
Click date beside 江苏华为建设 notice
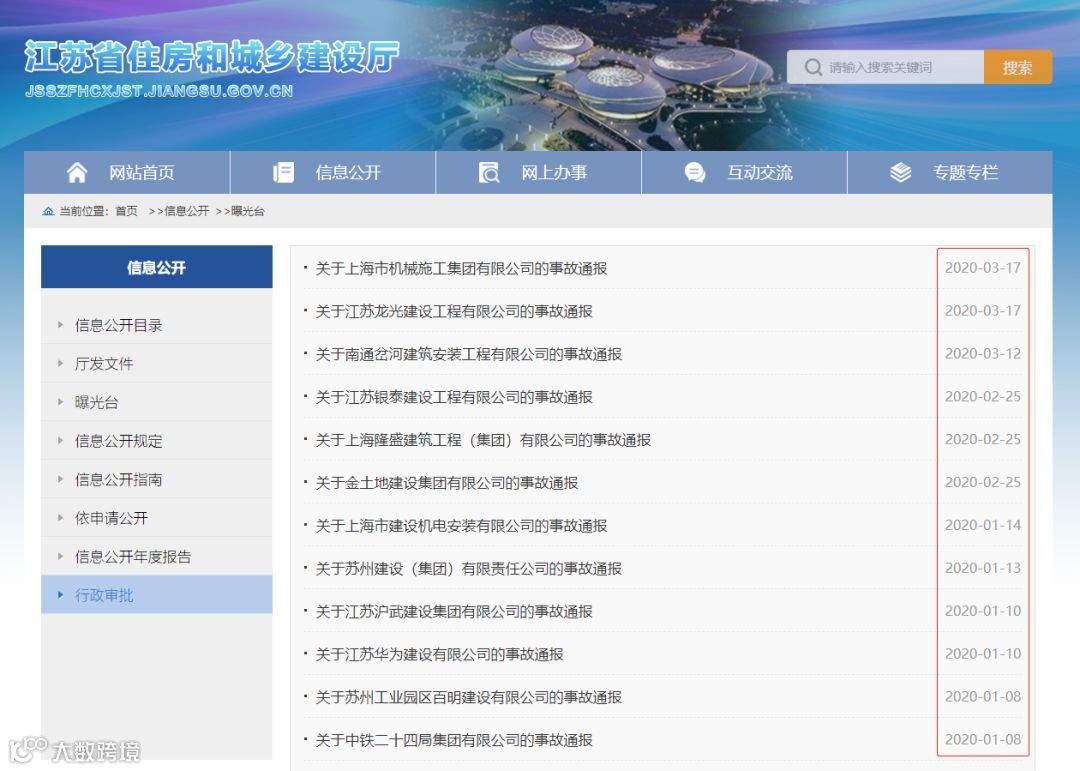(x=982, y=654)
